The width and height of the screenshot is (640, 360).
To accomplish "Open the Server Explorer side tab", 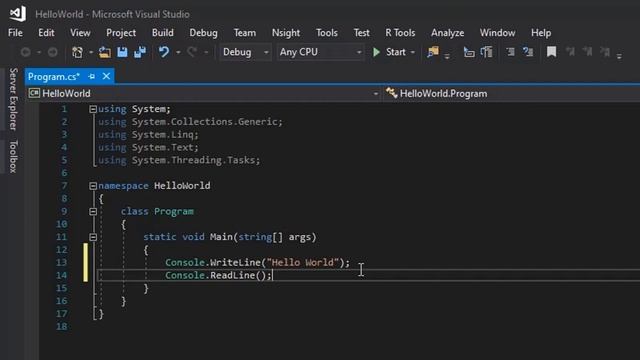I will pos(13,99).
